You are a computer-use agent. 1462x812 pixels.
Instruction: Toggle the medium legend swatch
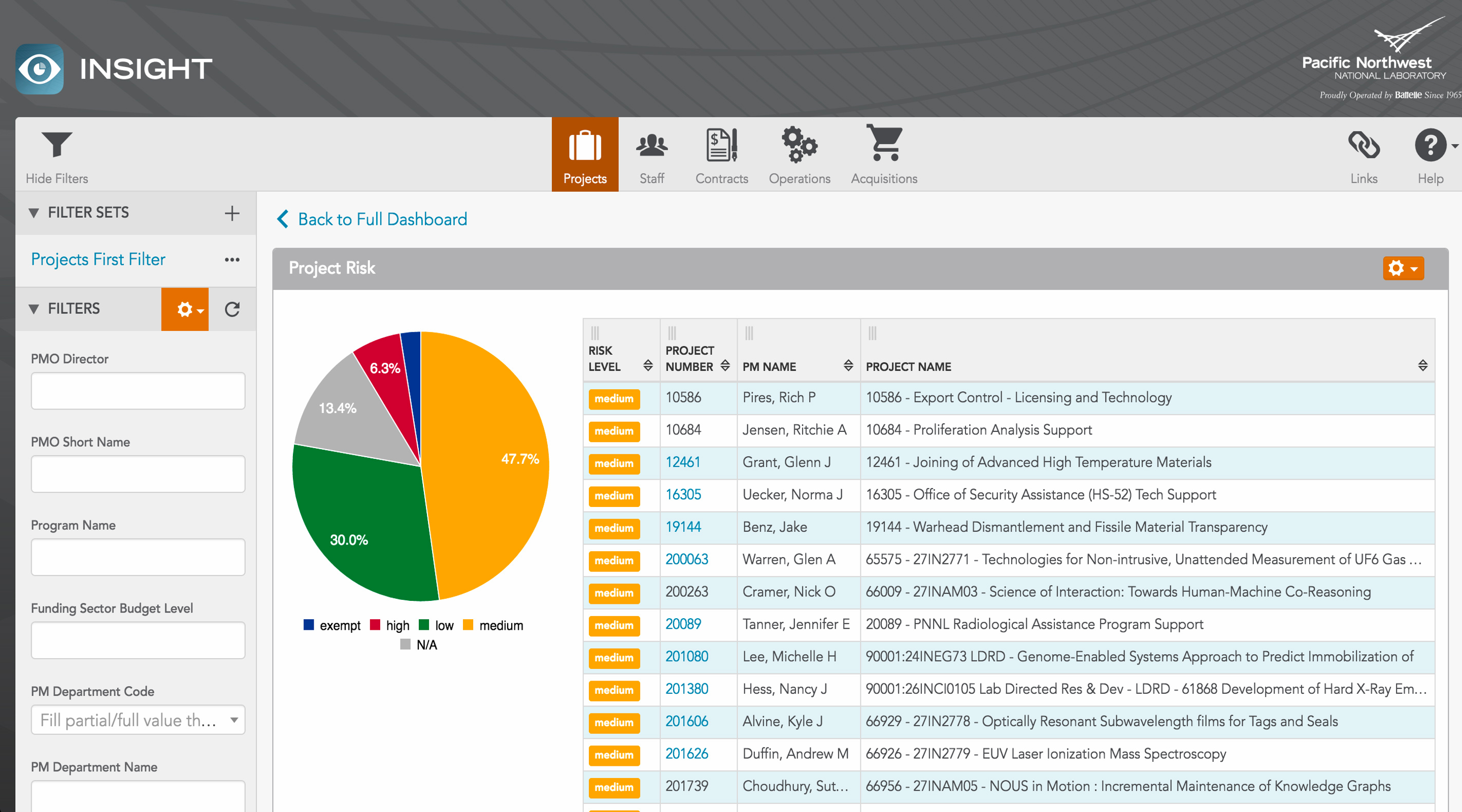tap(468, 625)
